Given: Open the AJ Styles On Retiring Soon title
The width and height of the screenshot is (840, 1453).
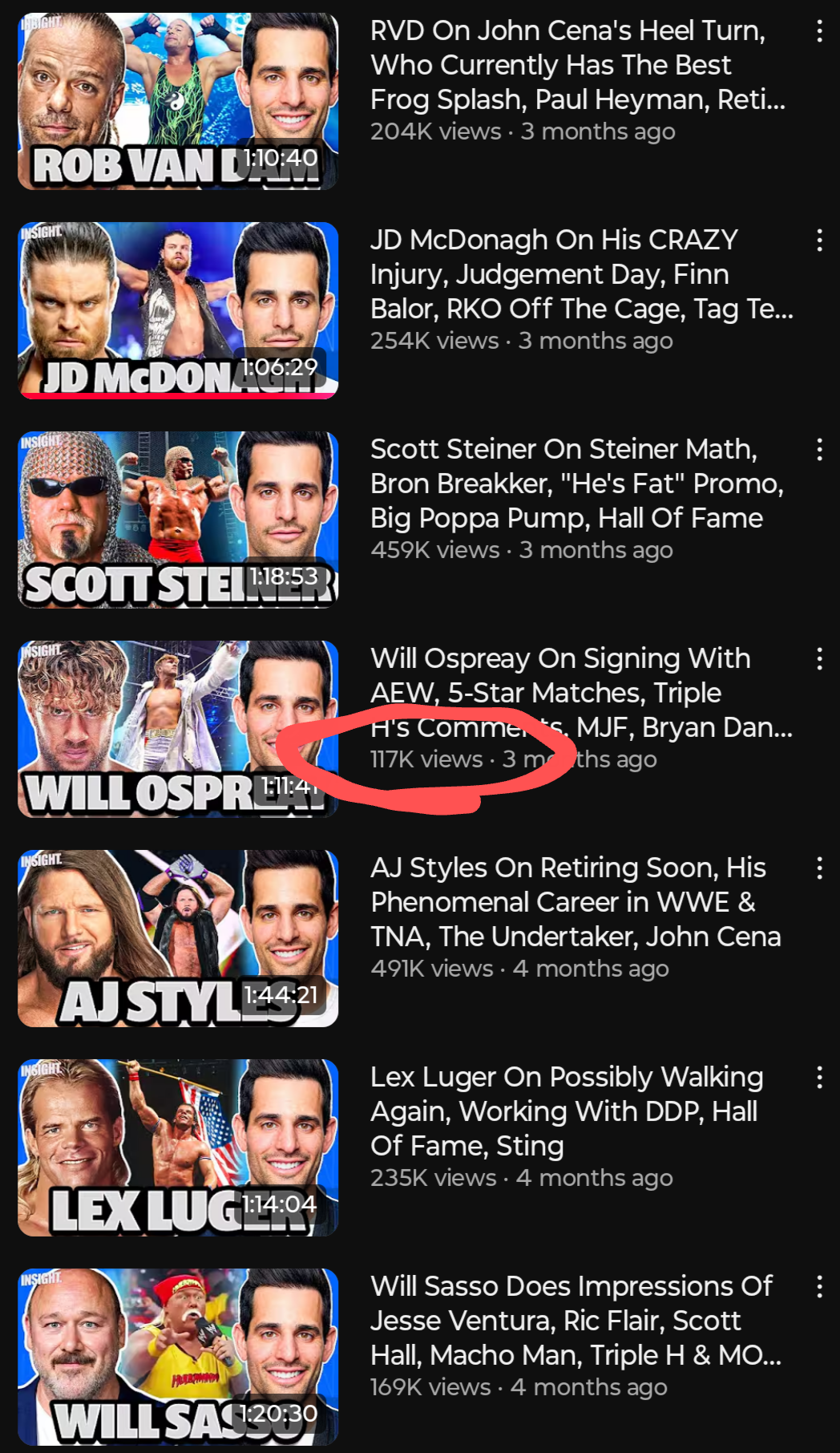Looking at the screenshot, I should click(575, 902).
